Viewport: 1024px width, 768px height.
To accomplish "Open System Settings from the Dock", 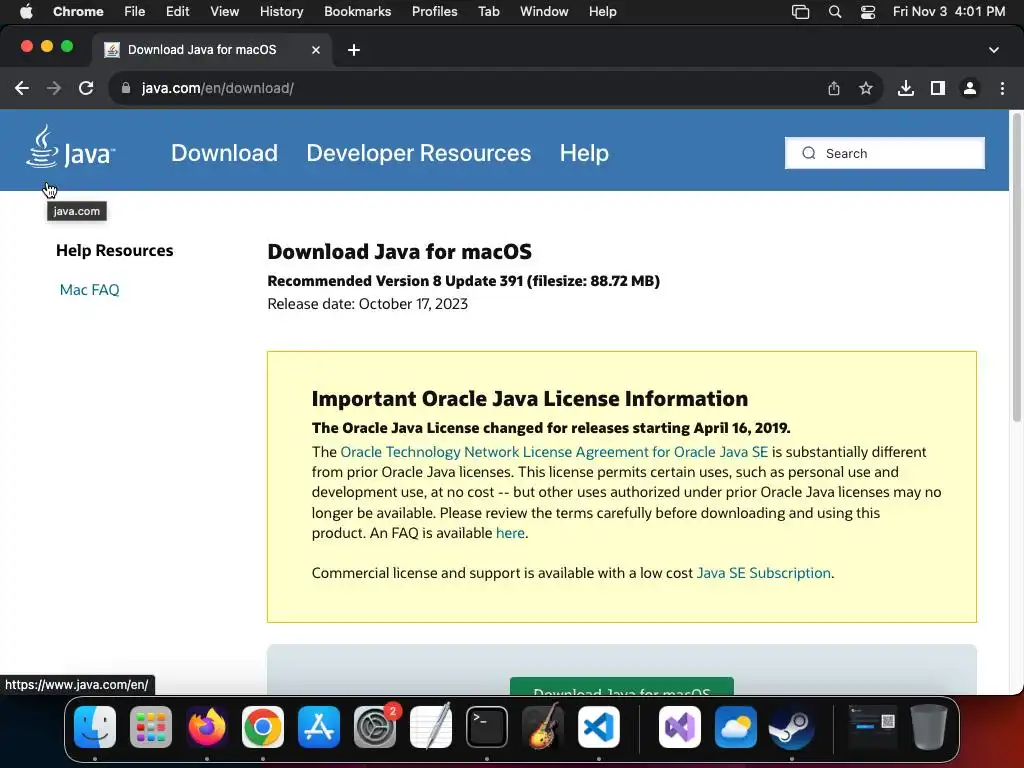I will click(375, 727).
